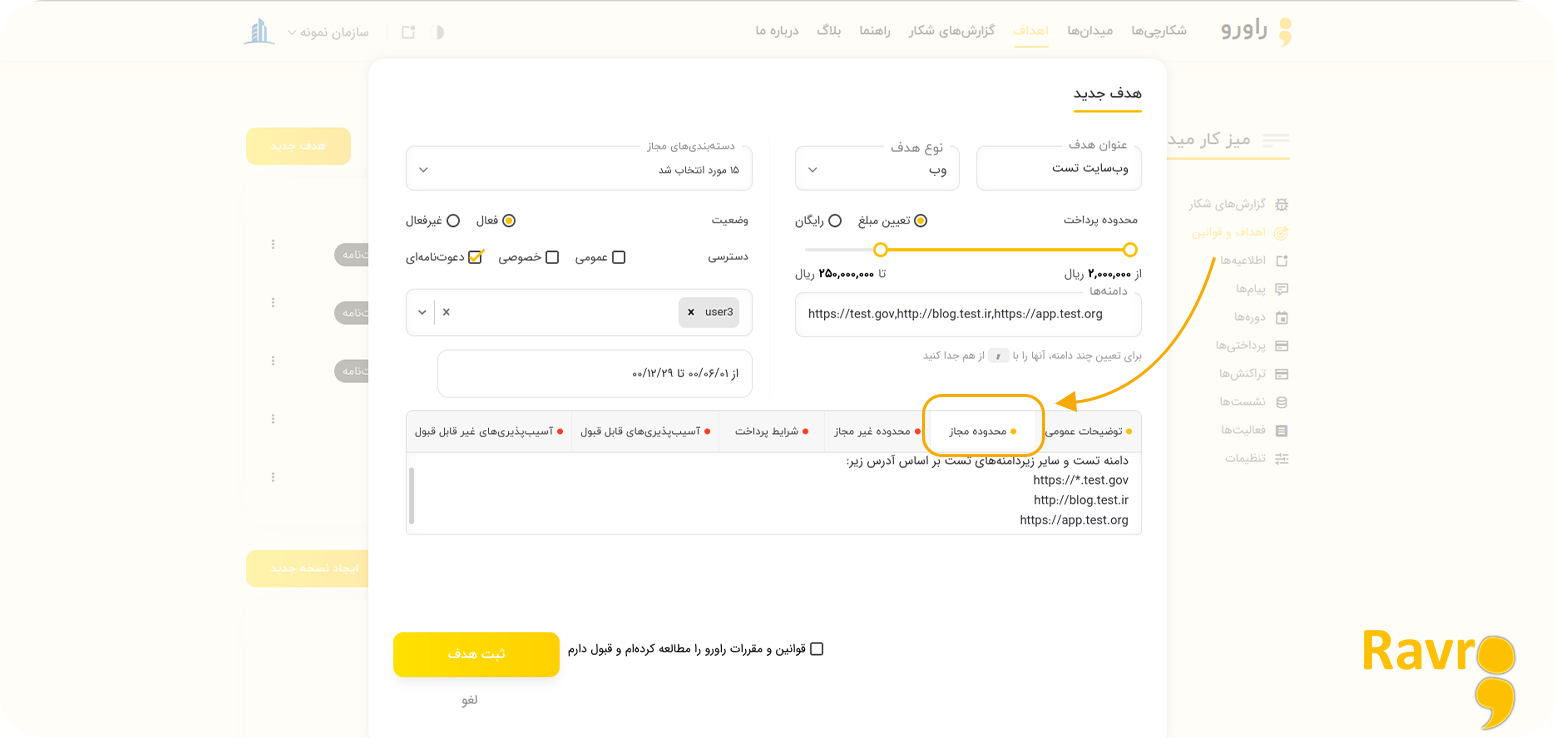The width and height of the screenshot is (1556, 738).
Task: Click the maximum handle of payment range slider
Action: [880, 250]
